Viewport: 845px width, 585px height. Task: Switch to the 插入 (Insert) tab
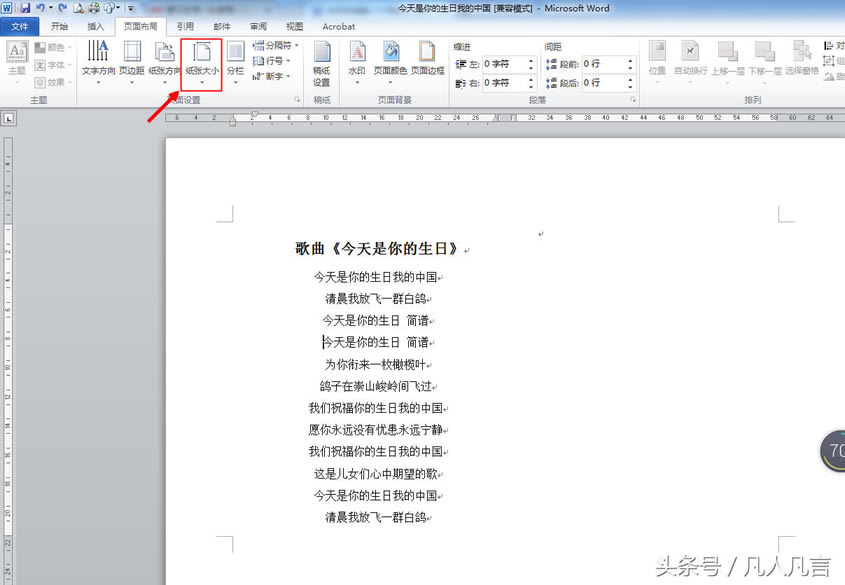(x=96, y=26)
